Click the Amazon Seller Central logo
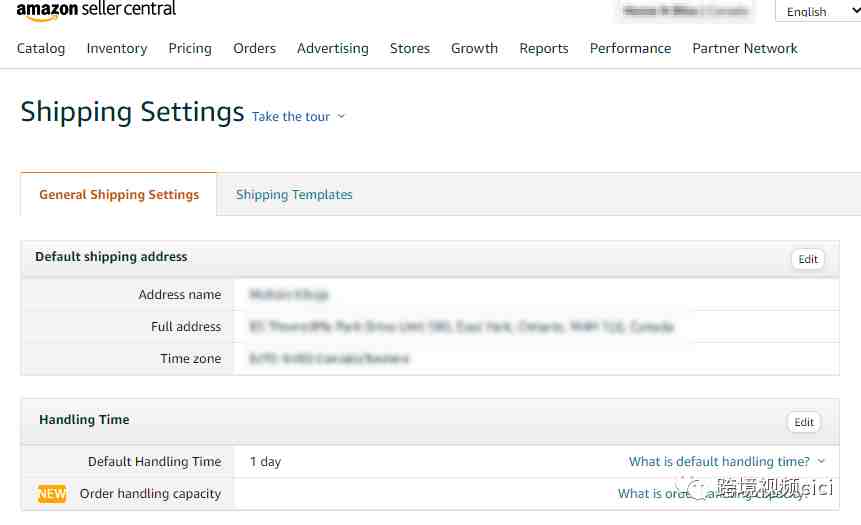This screenshot has width=861, height=525. (96, 10)
